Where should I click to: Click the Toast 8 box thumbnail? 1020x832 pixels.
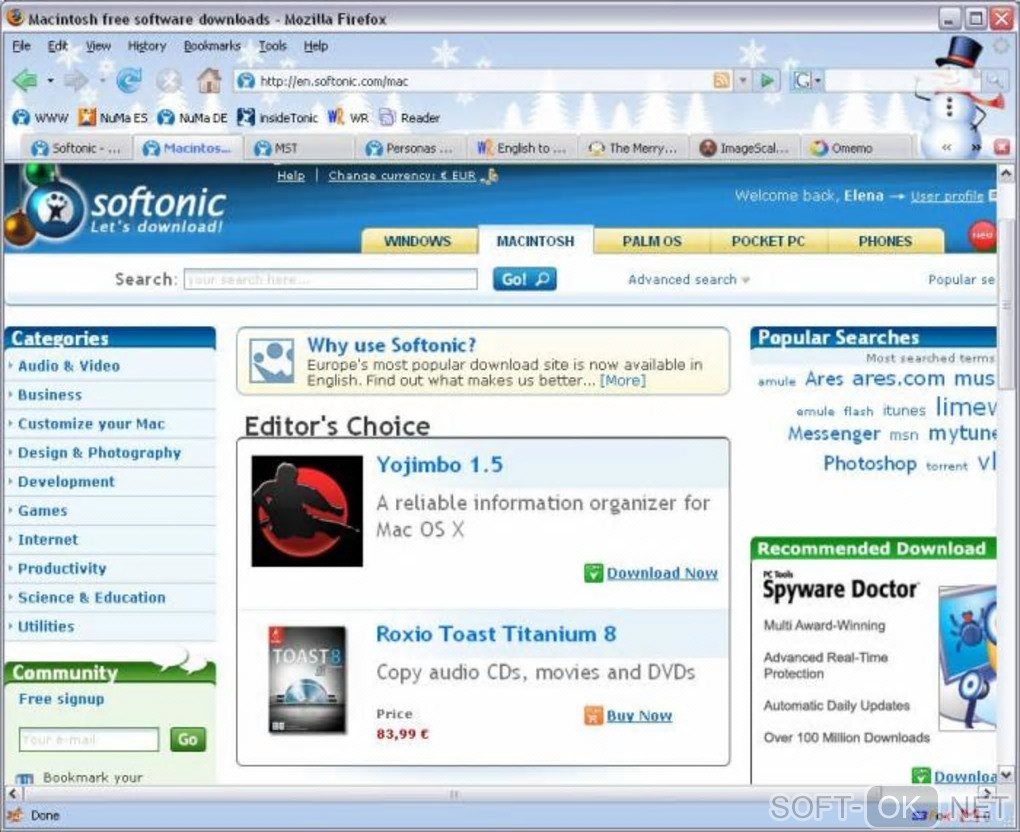pos(307,679)
